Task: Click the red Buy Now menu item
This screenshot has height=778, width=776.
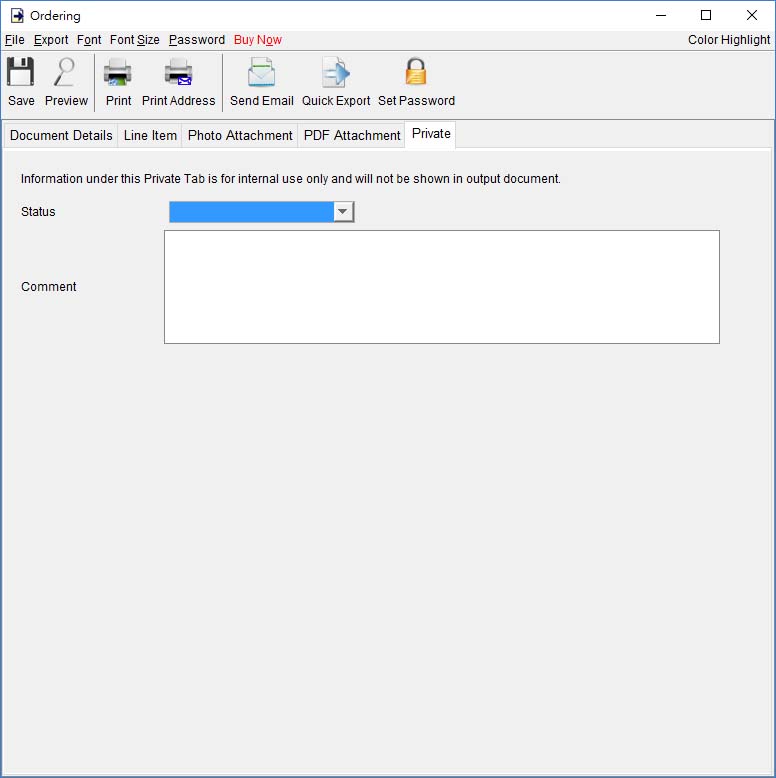Action: 258,40
